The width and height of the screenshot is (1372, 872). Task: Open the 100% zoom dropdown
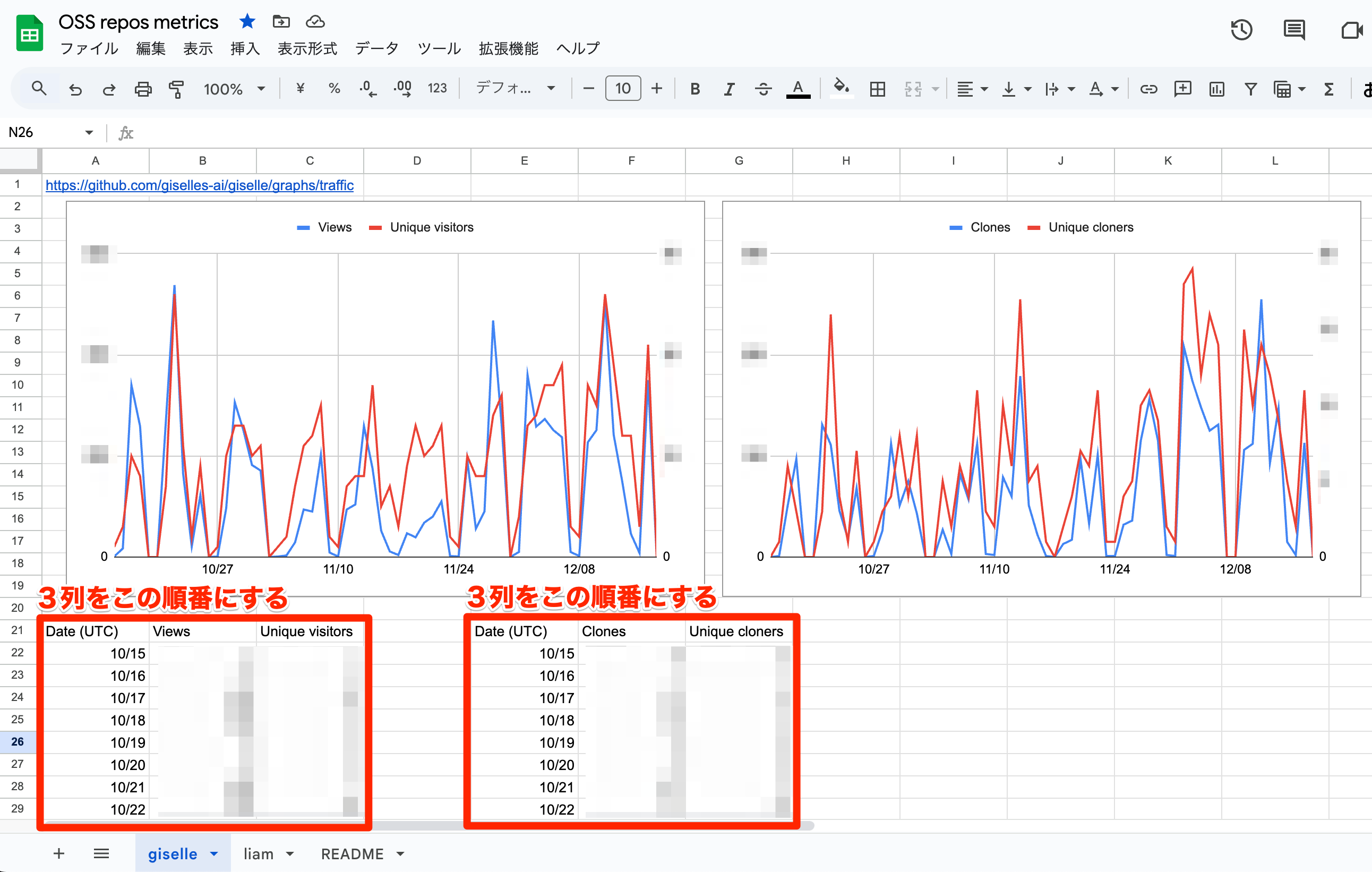[234, 88]
